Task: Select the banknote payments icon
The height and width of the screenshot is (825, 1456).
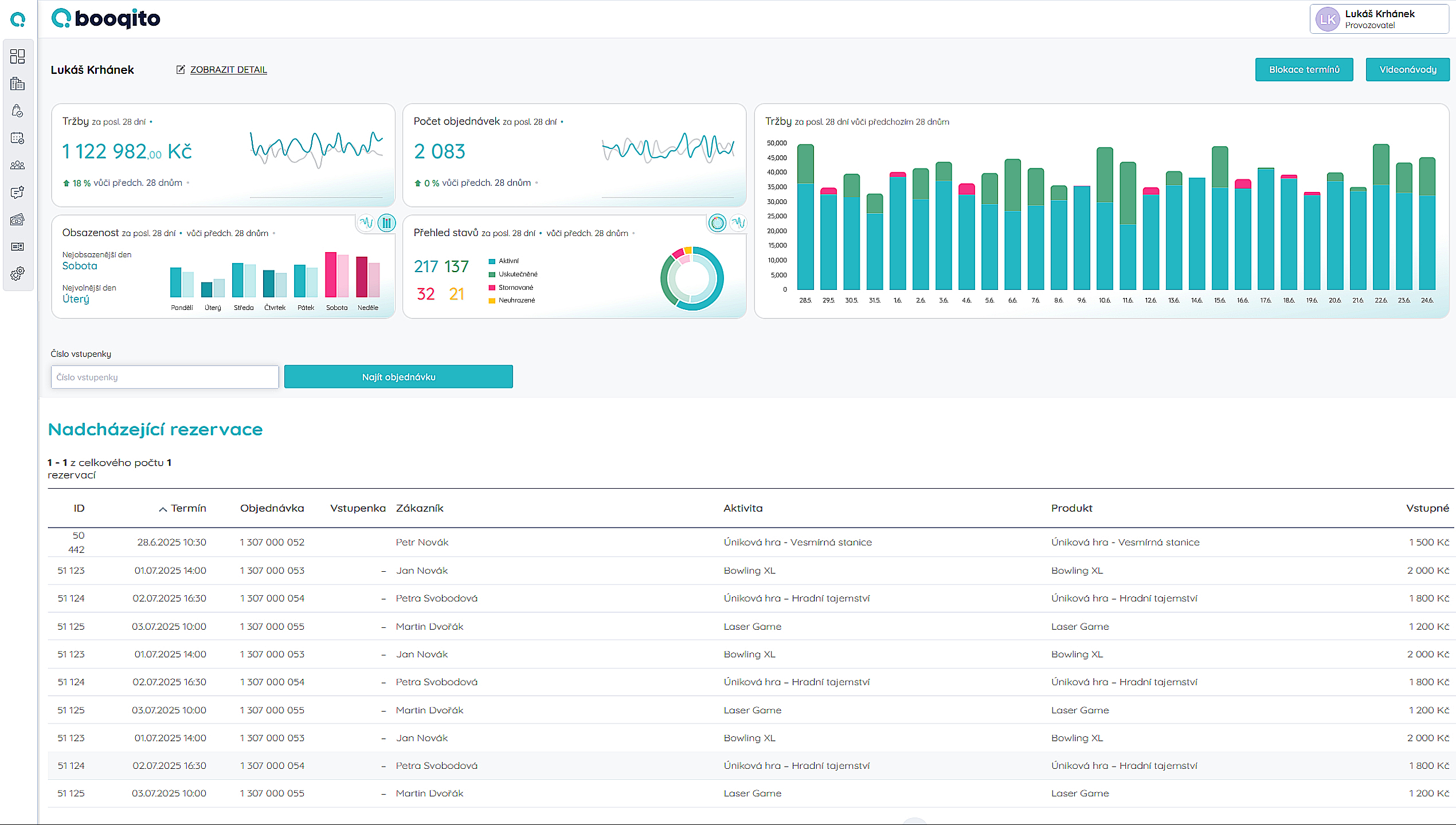Action: (18, 219)
